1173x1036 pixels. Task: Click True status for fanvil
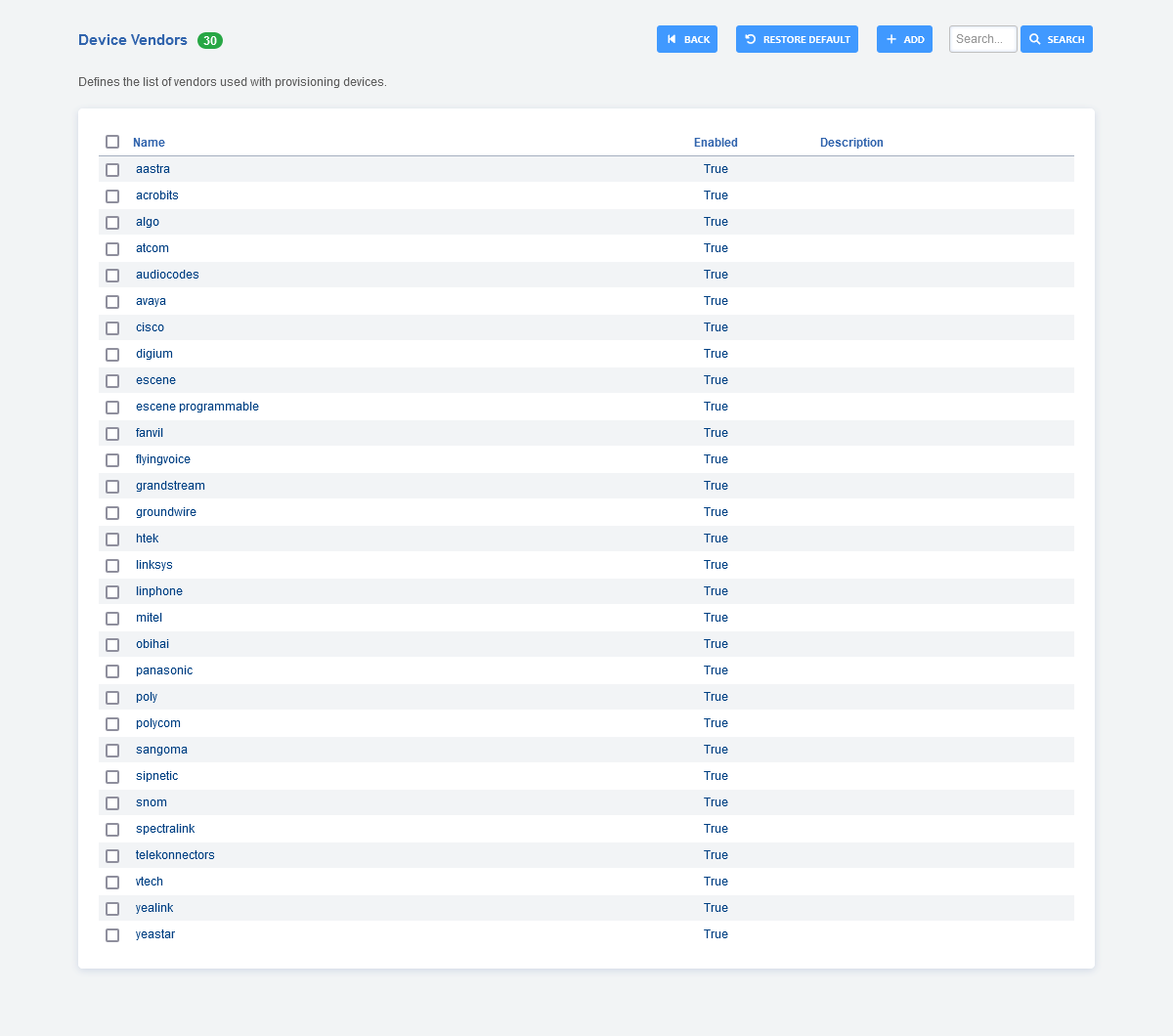pyautogui.click(x=716, y=433)
